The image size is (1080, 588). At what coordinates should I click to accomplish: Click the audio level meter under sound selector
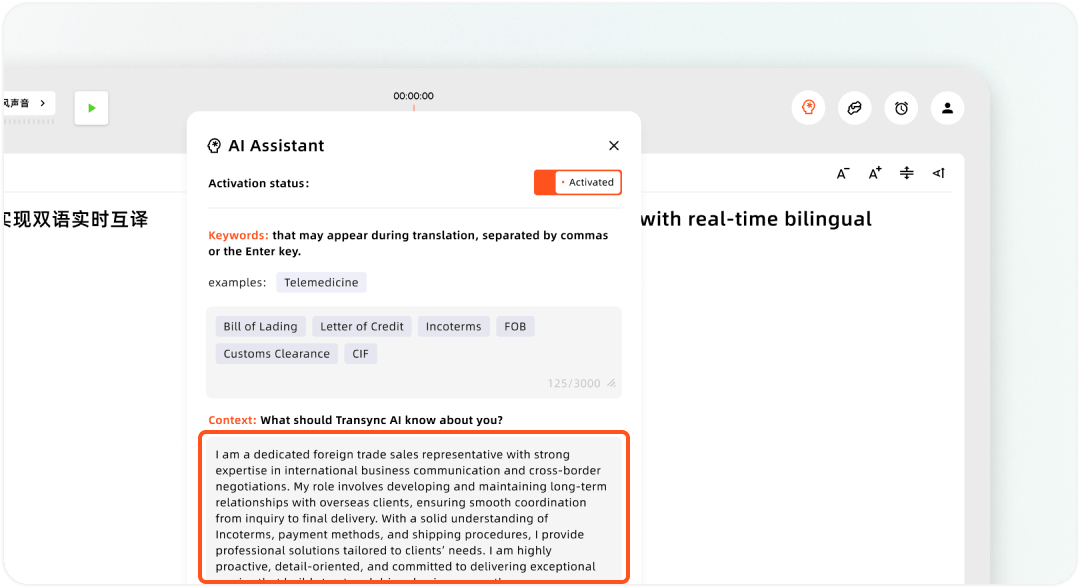pyautogui.click(x=28, y=122)
